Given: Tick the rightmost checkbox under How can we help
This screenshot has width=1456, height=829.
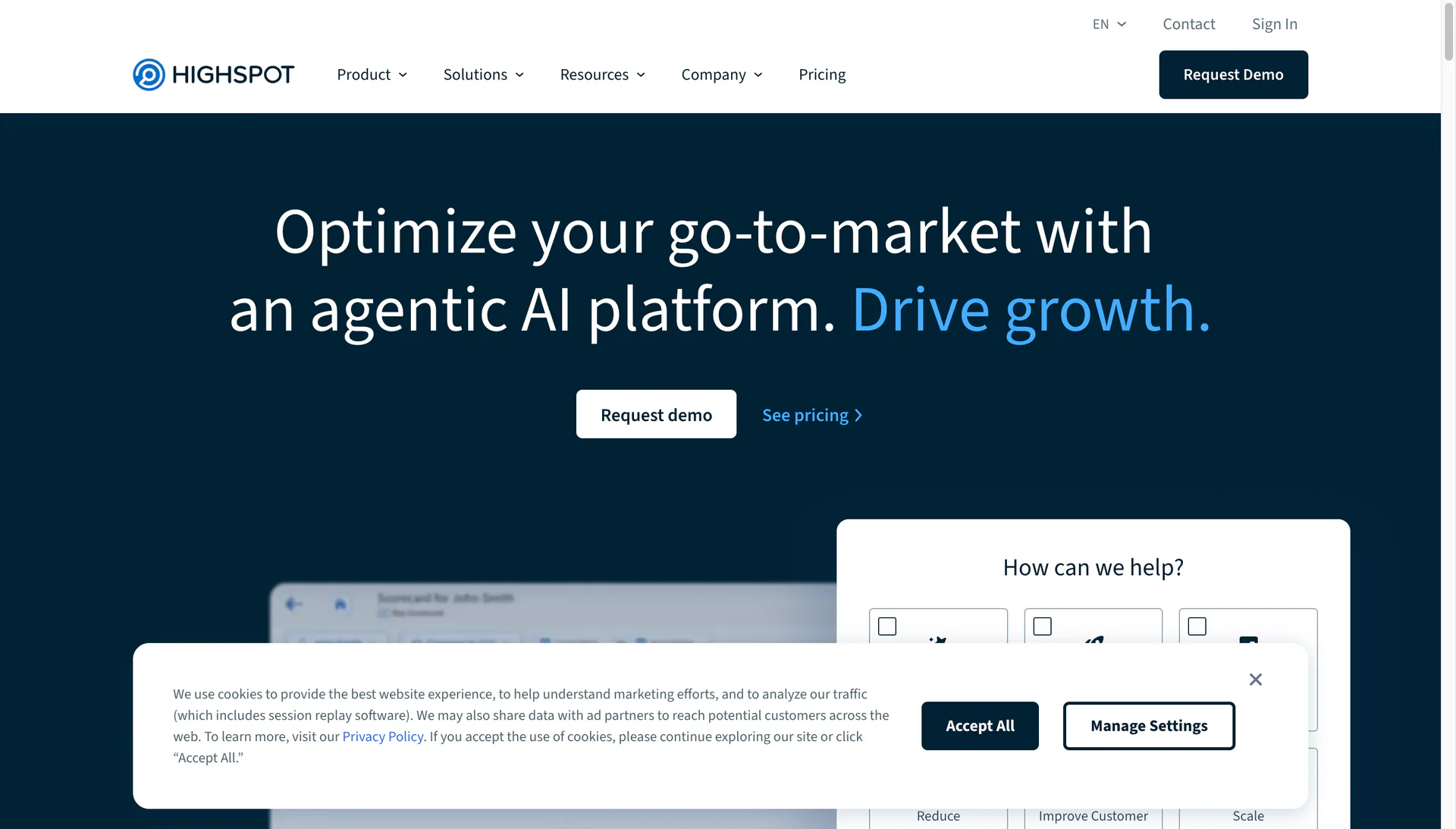Looking at the screenshot, I should (x=1197, y=626).
